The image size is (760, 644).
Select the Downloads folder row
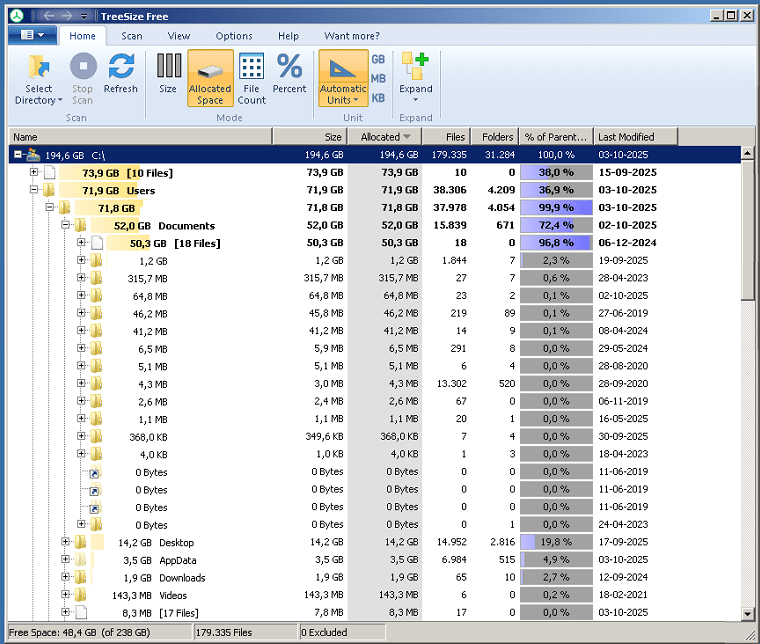coord(182,578)
